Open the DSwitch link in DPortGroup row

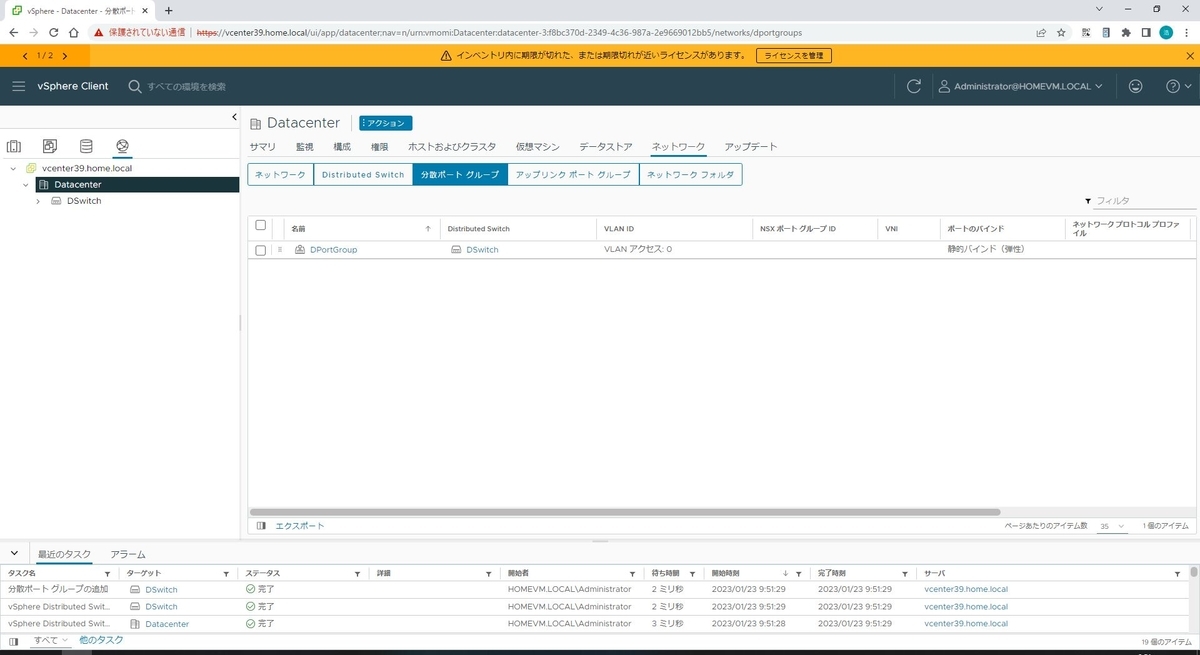click(x=482, y=250)
